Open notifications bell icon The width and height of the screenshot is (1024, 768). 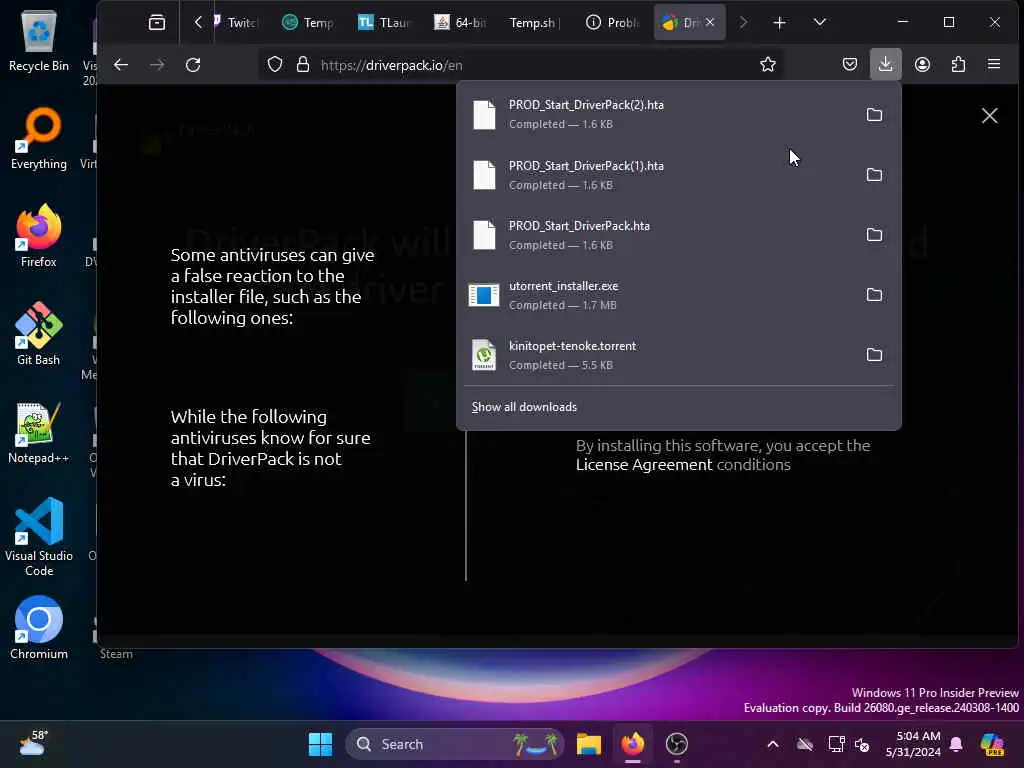(956, 744)
